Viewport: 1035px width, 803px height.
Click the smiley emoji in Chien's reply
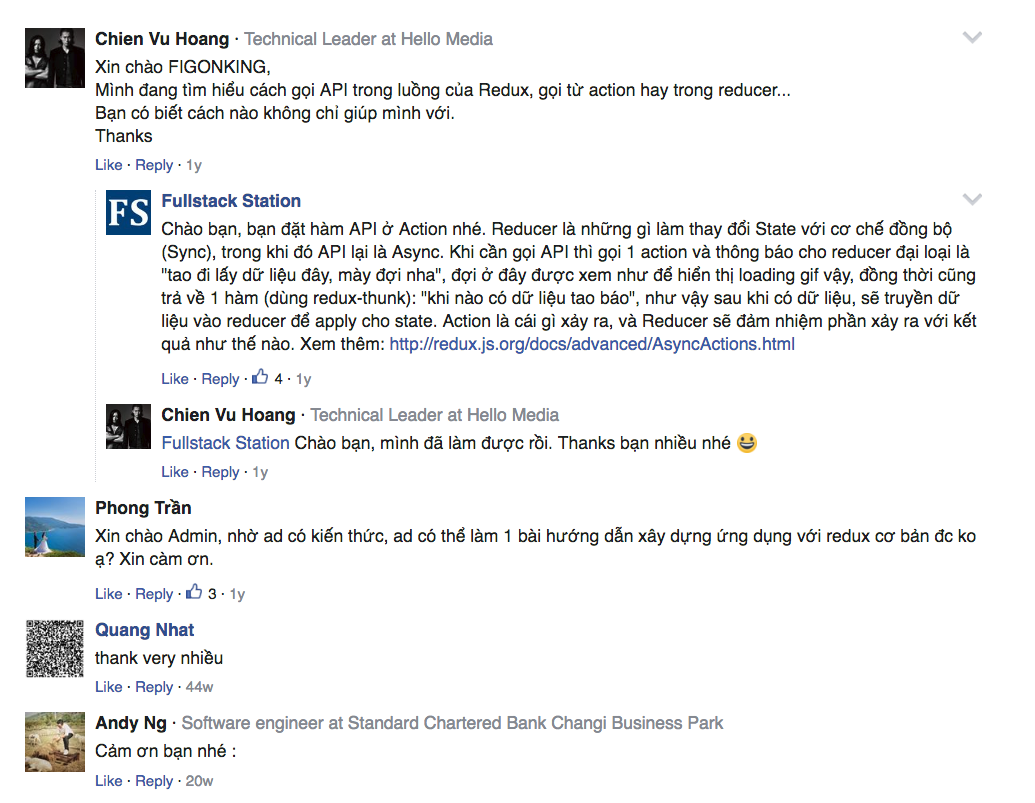coord(747,443)
